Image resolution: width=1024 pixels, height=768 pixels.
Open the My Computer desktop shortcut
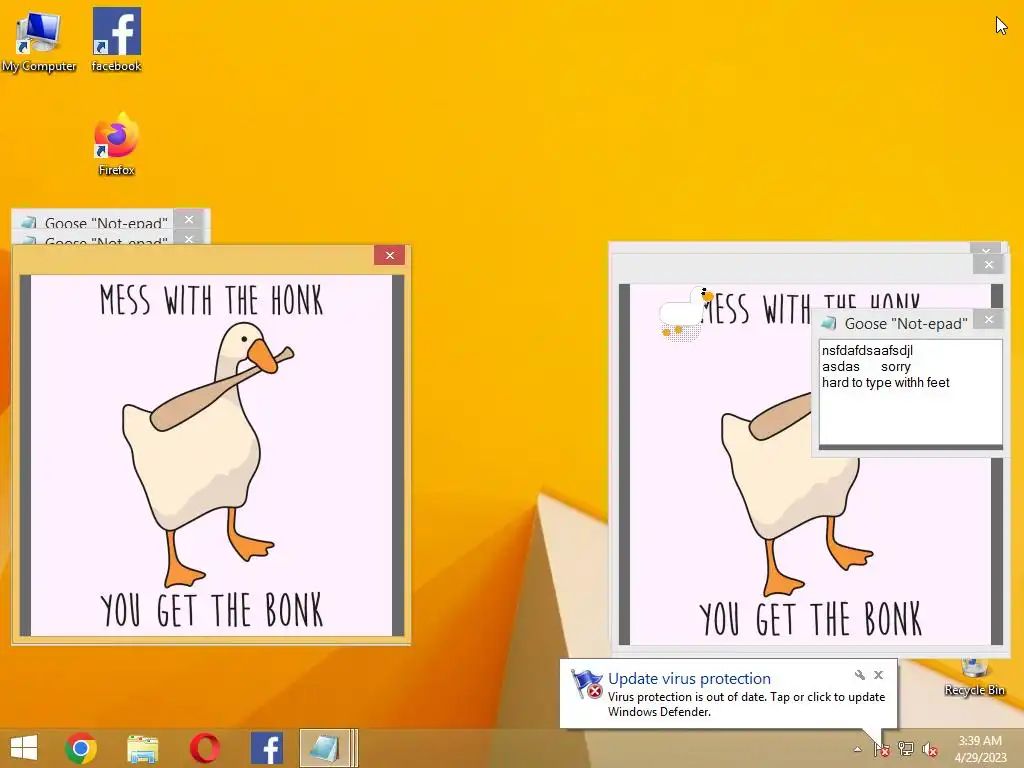[x=39, y=40]
